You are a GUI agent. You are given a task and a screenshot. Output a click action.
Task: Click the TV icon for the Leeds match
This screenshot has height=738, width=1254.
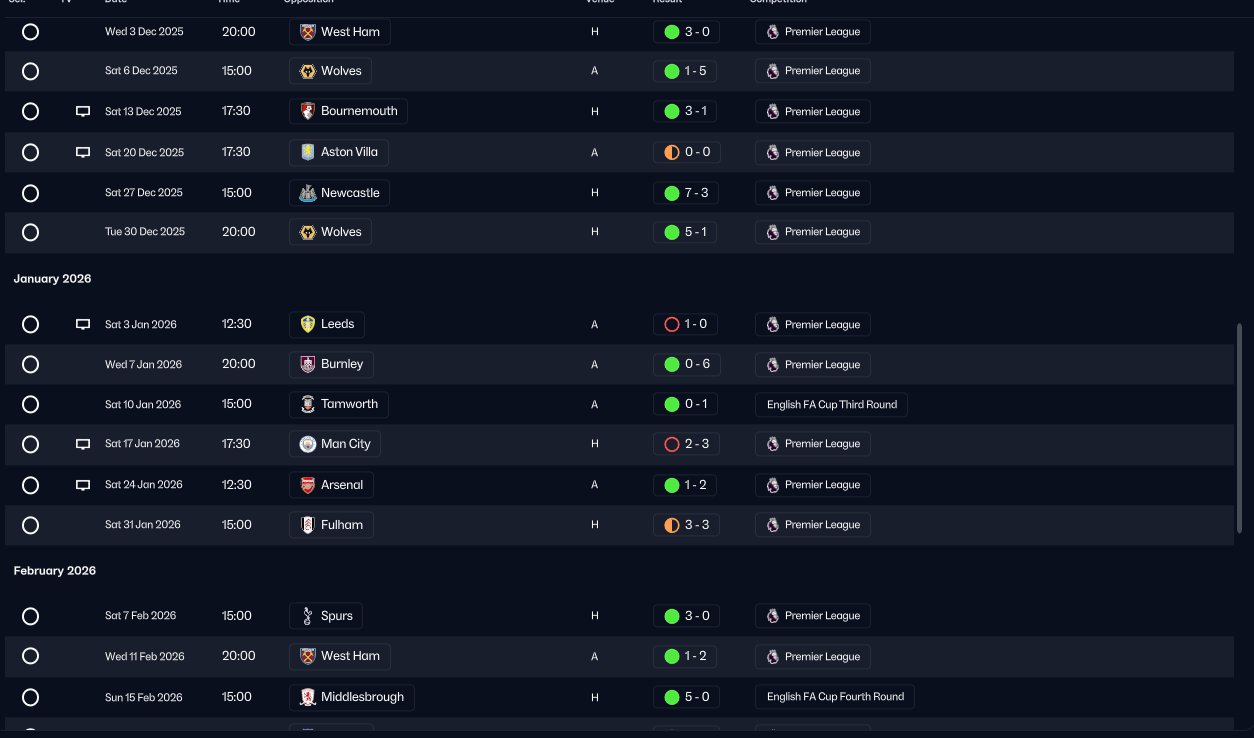coord(83,324)
